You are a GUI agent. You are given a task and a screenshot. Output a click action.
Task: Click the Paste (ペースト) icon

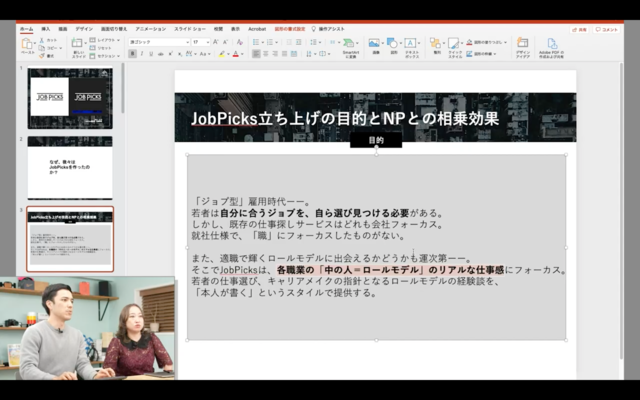27,46
